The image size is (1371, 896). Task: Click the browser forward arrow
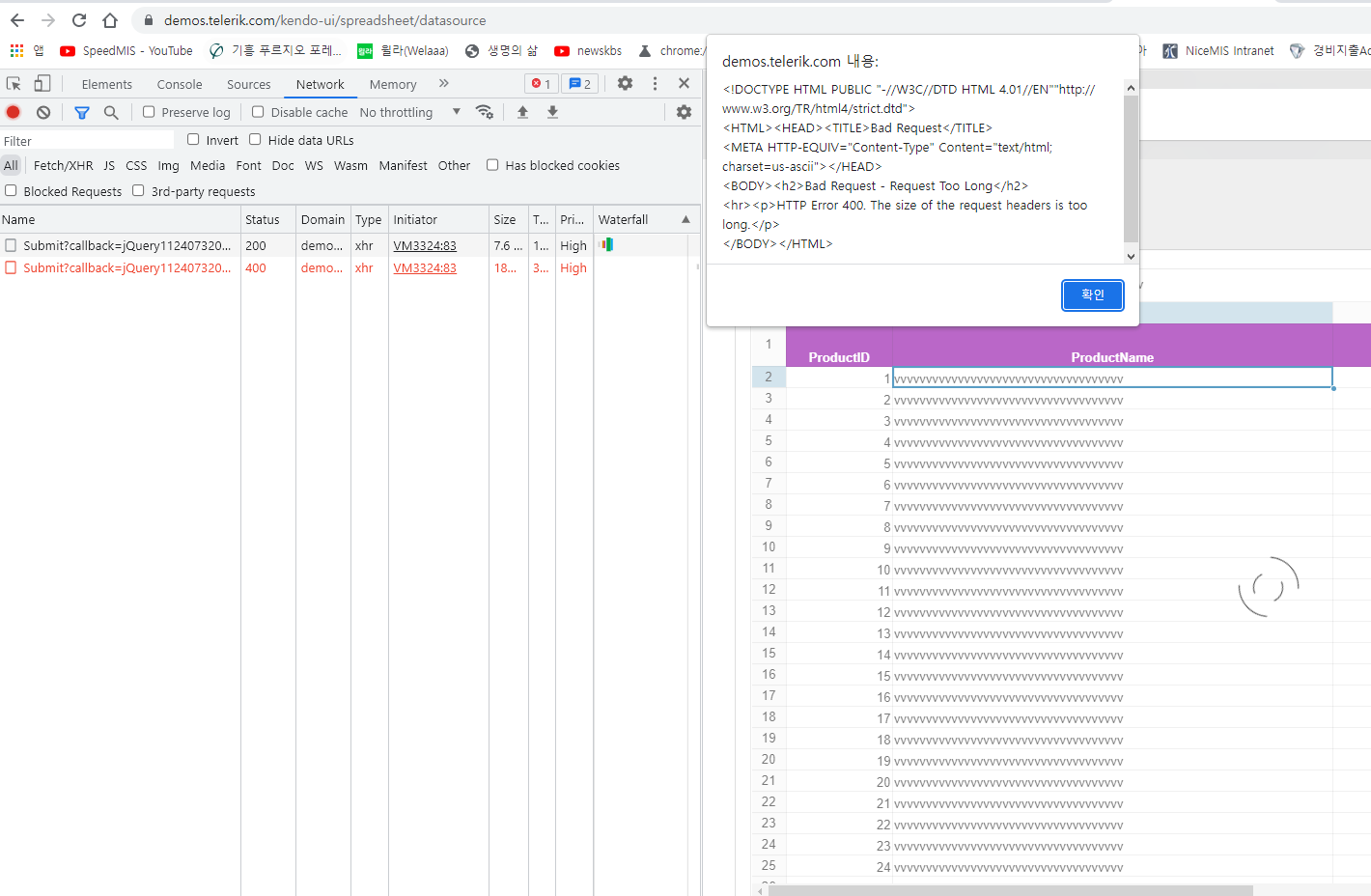point(48,20)
